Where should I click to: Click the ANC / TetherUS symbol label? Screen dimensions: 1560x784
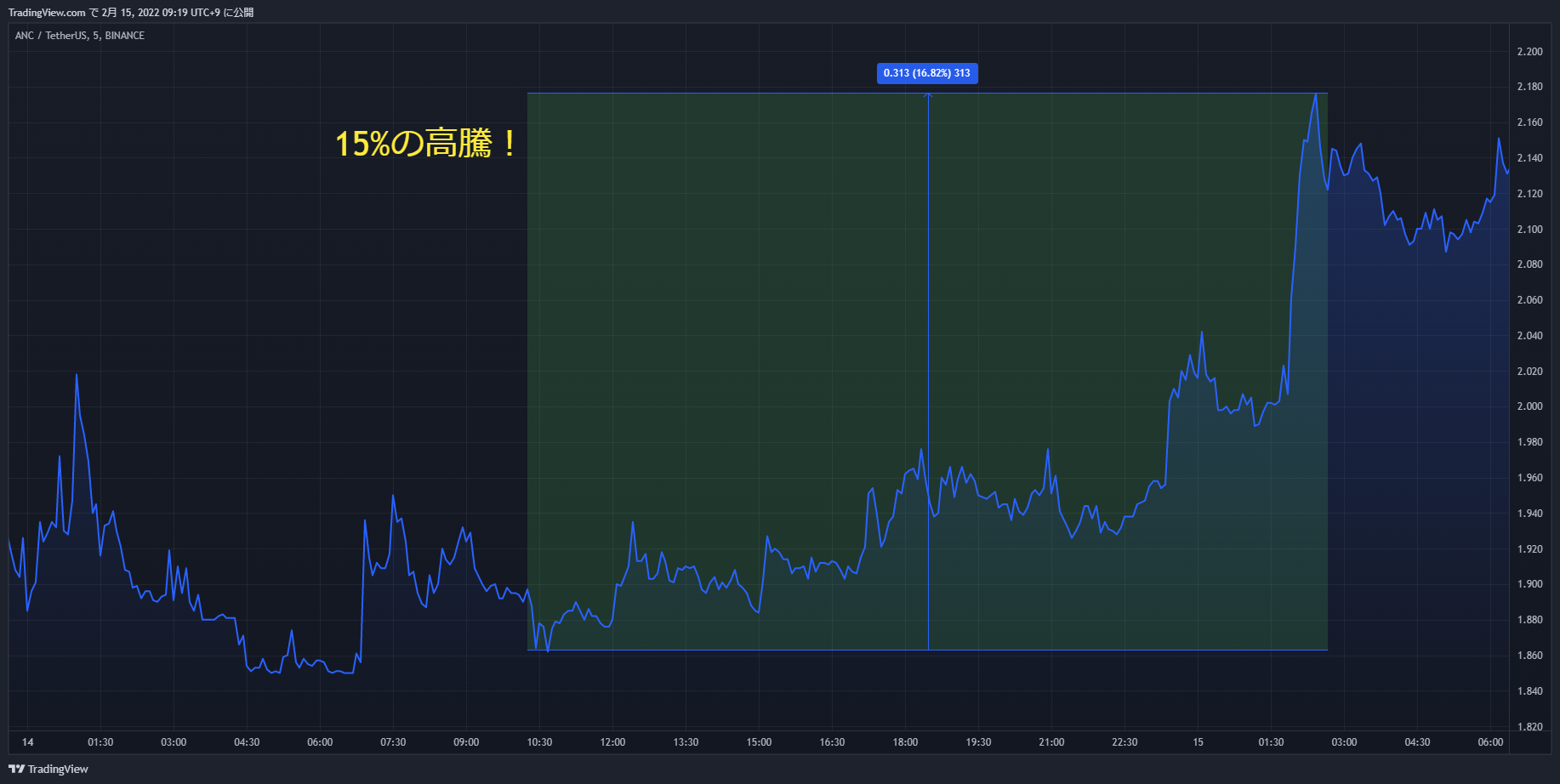tap(80, 36)
